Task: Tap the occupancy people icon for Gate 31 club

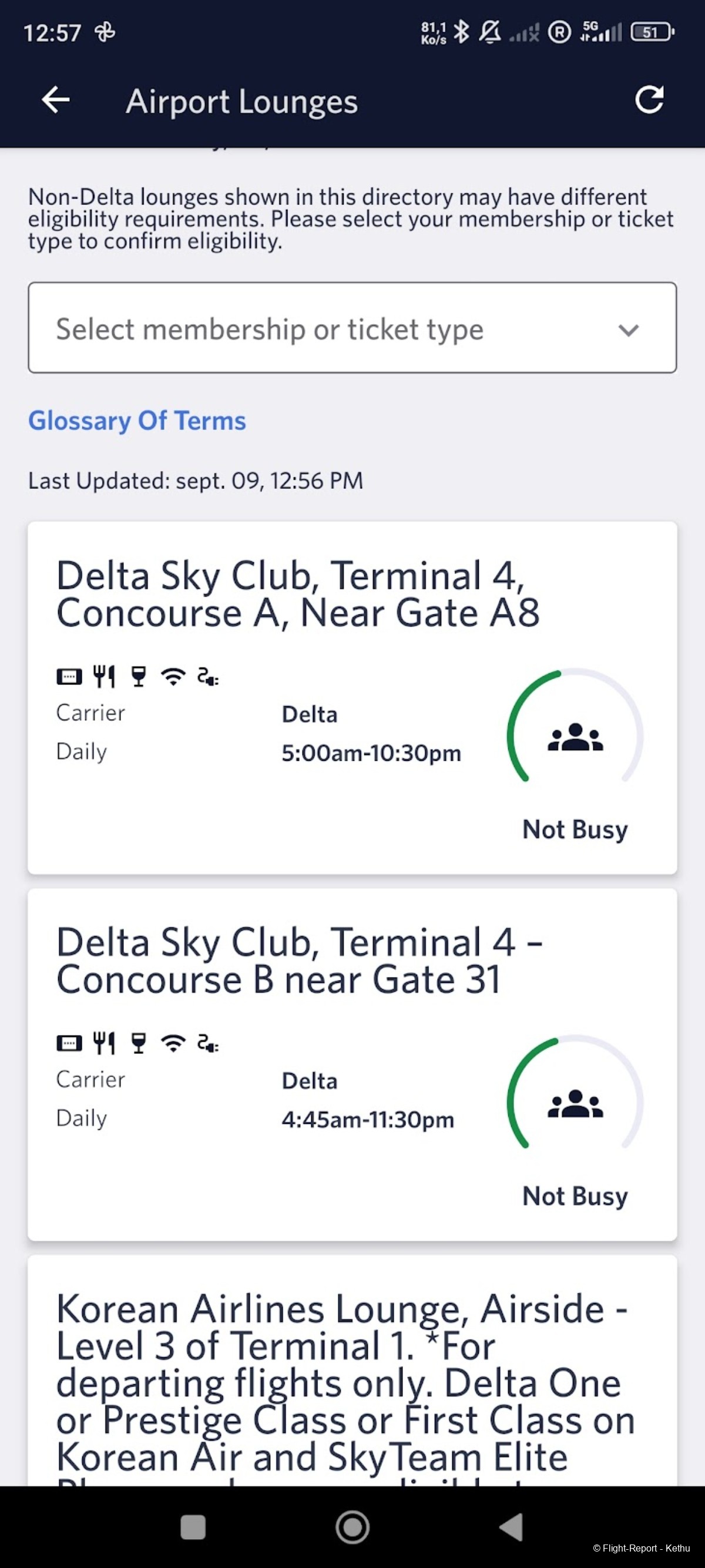Action: click(x=575, y=1103)
